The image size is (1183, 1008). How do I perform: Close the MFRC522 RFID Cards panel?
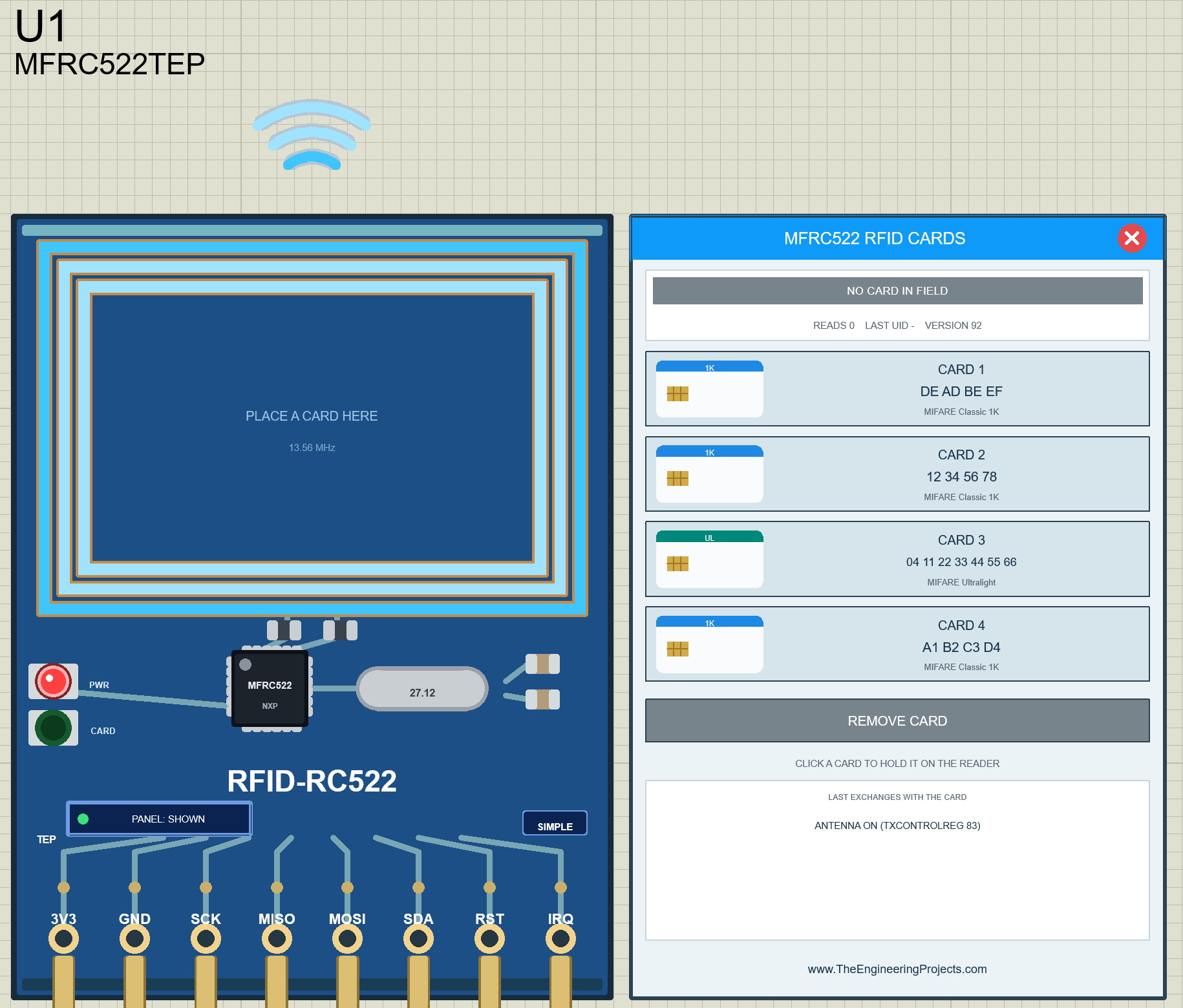click(x=1132, y=238)
